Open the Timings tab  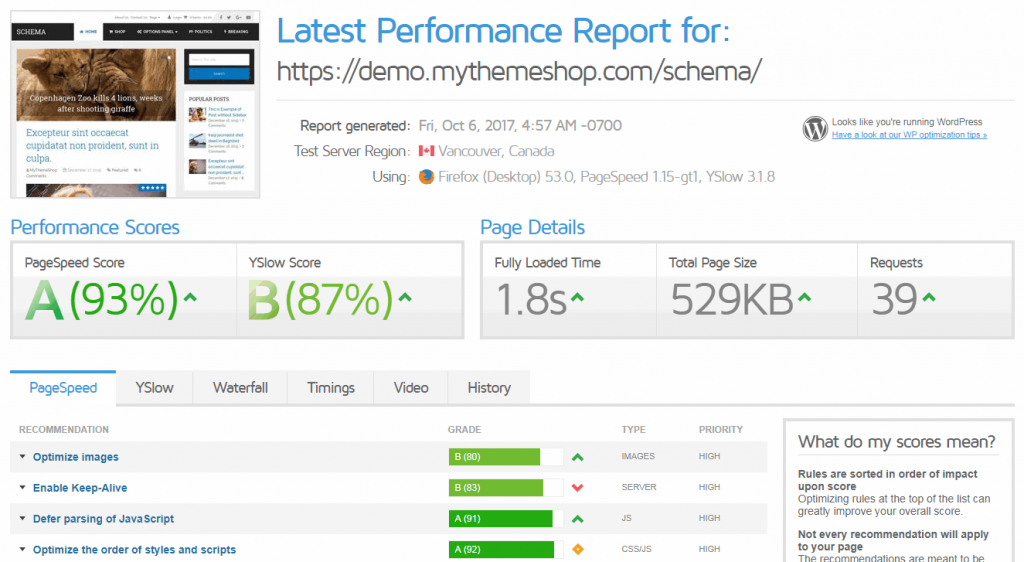tap(331, 388)
